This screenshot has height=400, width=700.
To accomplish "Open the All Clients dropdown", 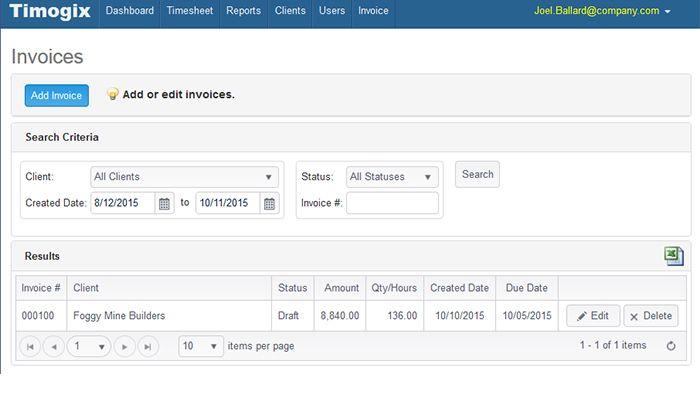I will pyautogui.click(x=184, y=177).
